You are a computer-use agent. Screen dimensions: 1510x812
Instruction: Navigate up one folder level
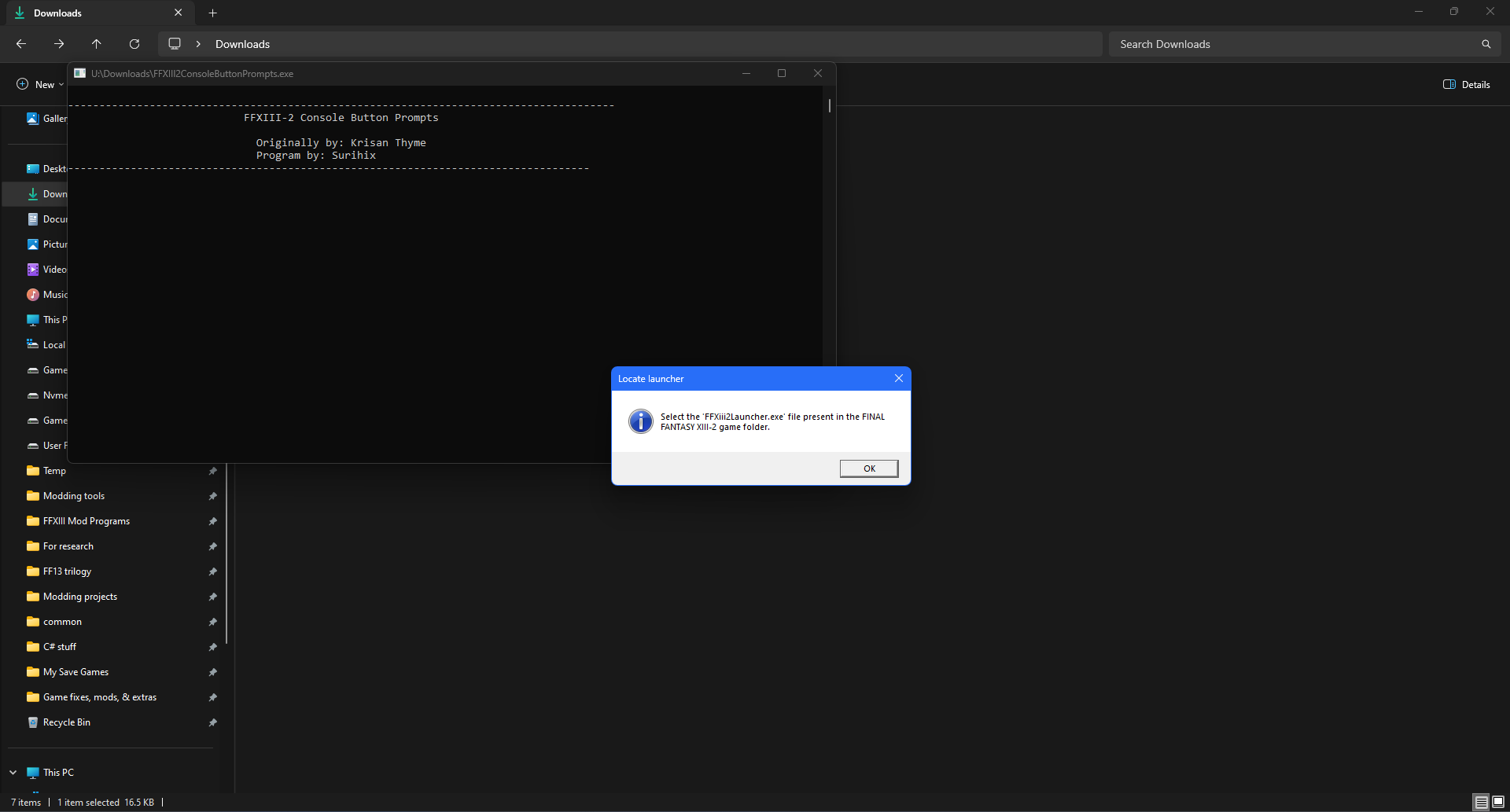pos(97,44)
